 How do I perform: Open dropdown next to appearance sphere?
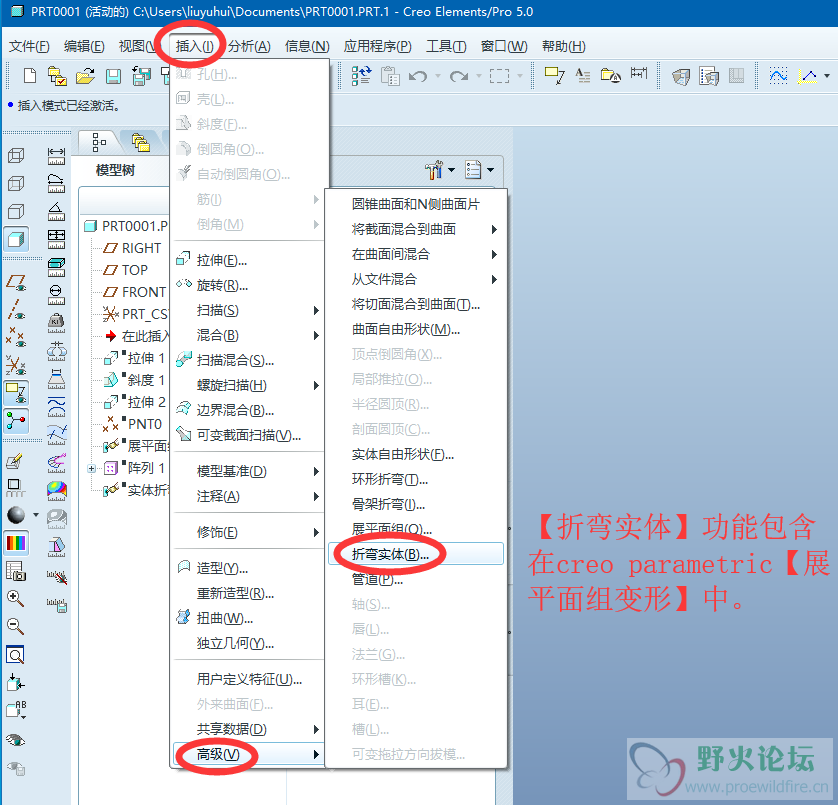(36, 515)
